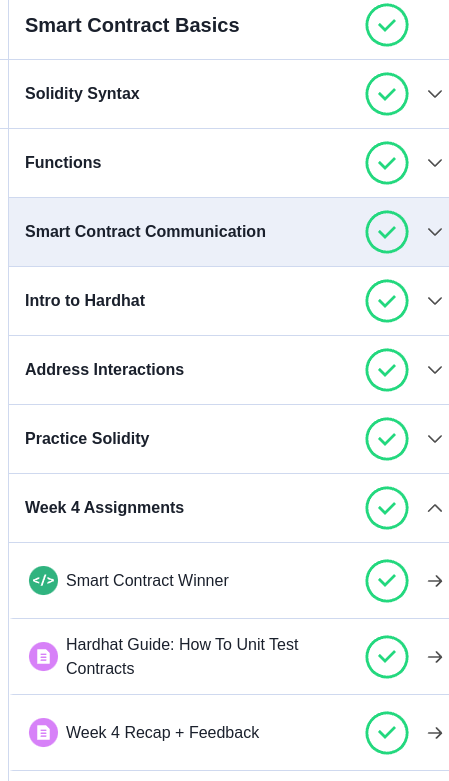449x781 pixels.
Task: Click the completion check circle for Practice Solidity
Action: (387, 439)
